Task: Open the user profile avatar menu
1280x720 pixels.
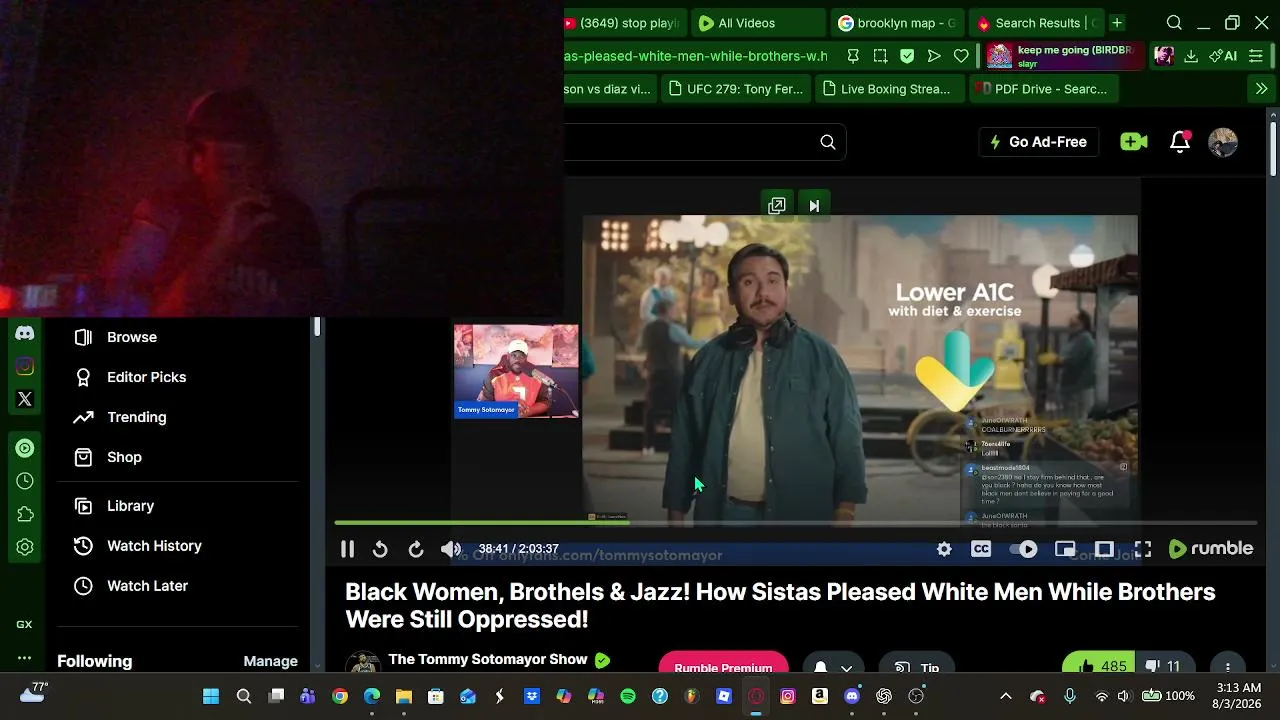Action: (1223, 142)
